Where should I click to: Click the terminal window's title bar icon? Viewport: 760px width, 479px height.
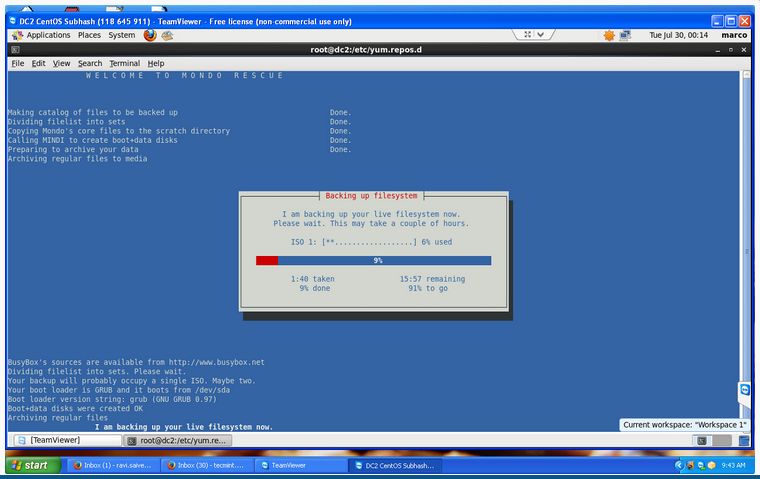click(15, 50)
